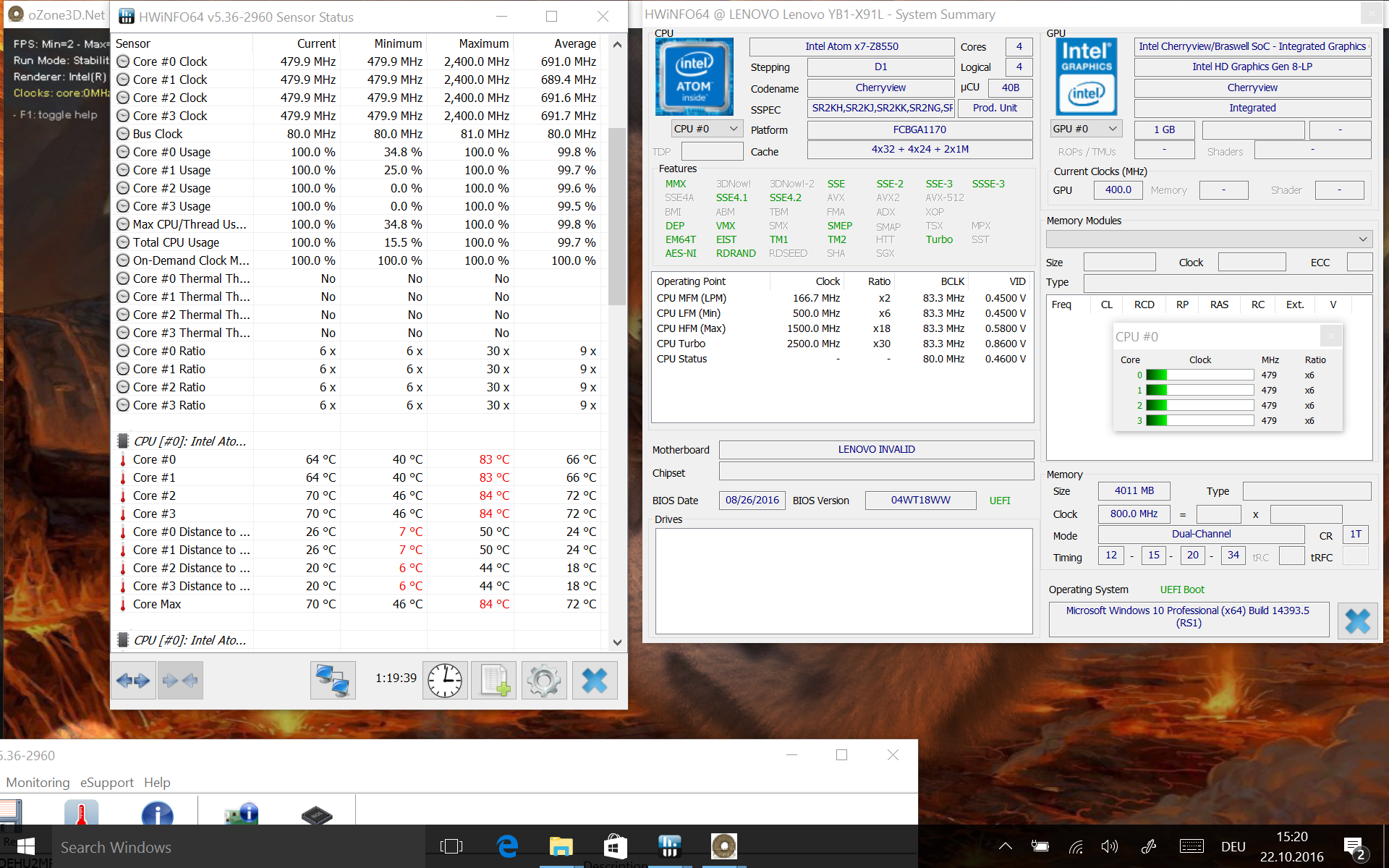Click the Prod. Unit button
Viewport: 1389px width, 868px height.
pyautogui.click(x=995, y=108)
